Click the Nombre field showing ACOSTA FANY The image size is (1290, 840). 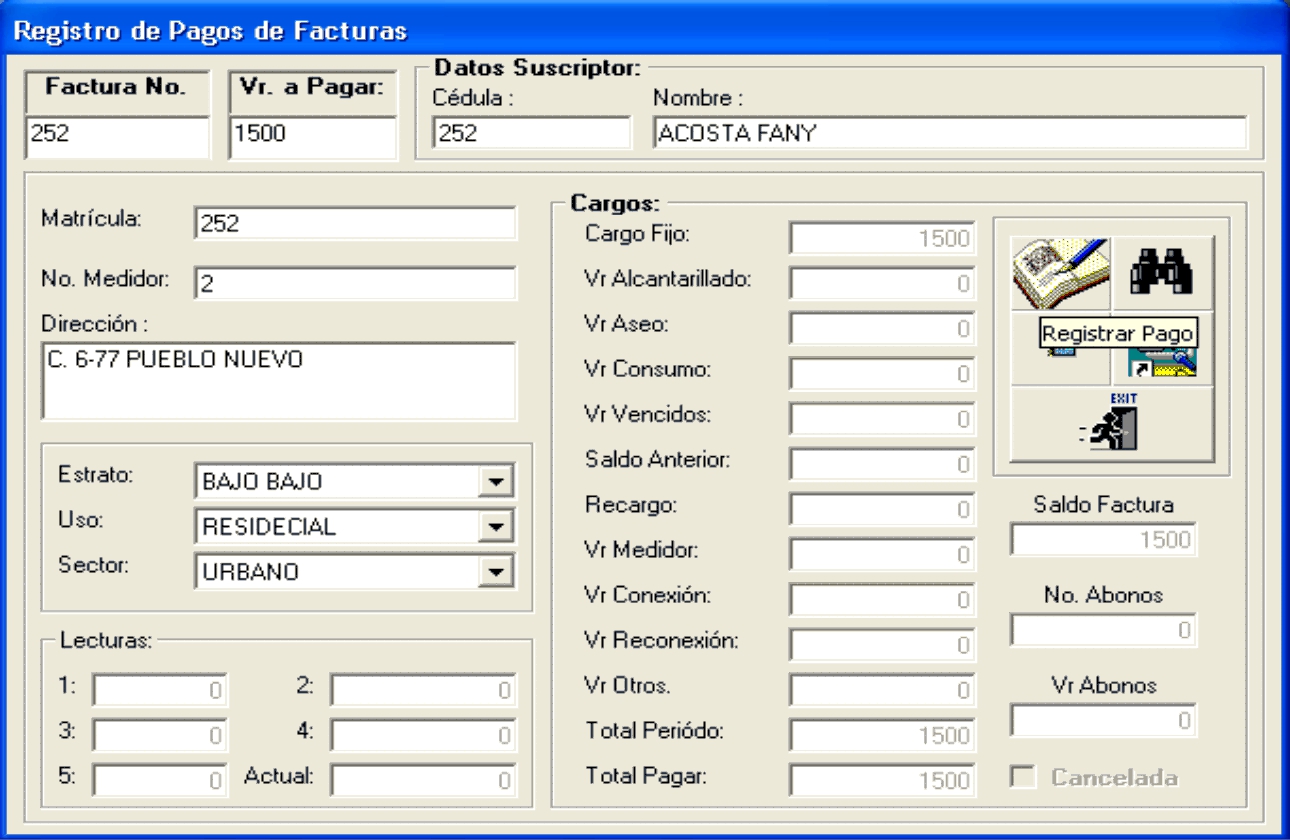point(949,133)
